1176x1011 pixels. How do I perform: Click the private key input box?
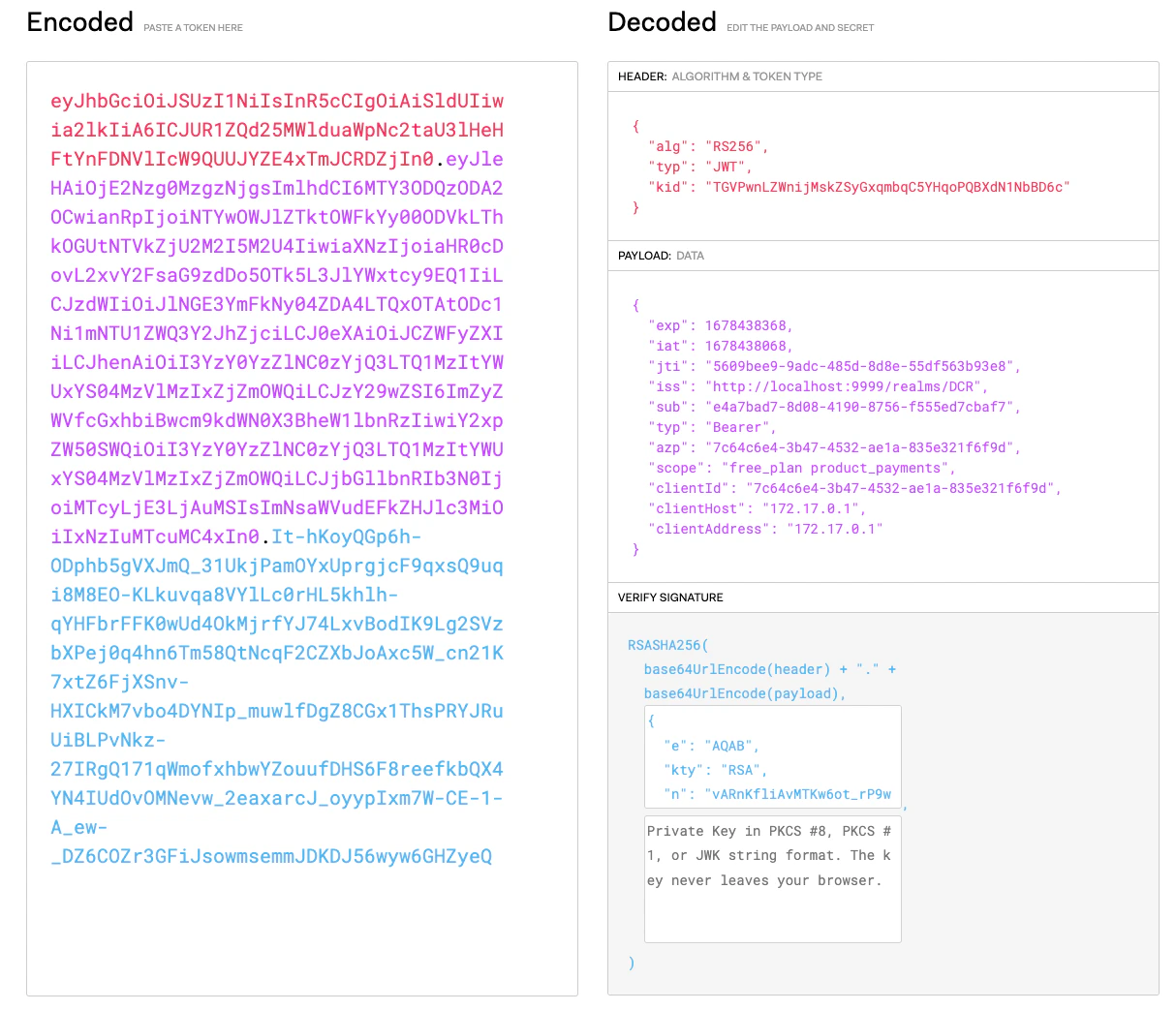click(x=772, y=878)
